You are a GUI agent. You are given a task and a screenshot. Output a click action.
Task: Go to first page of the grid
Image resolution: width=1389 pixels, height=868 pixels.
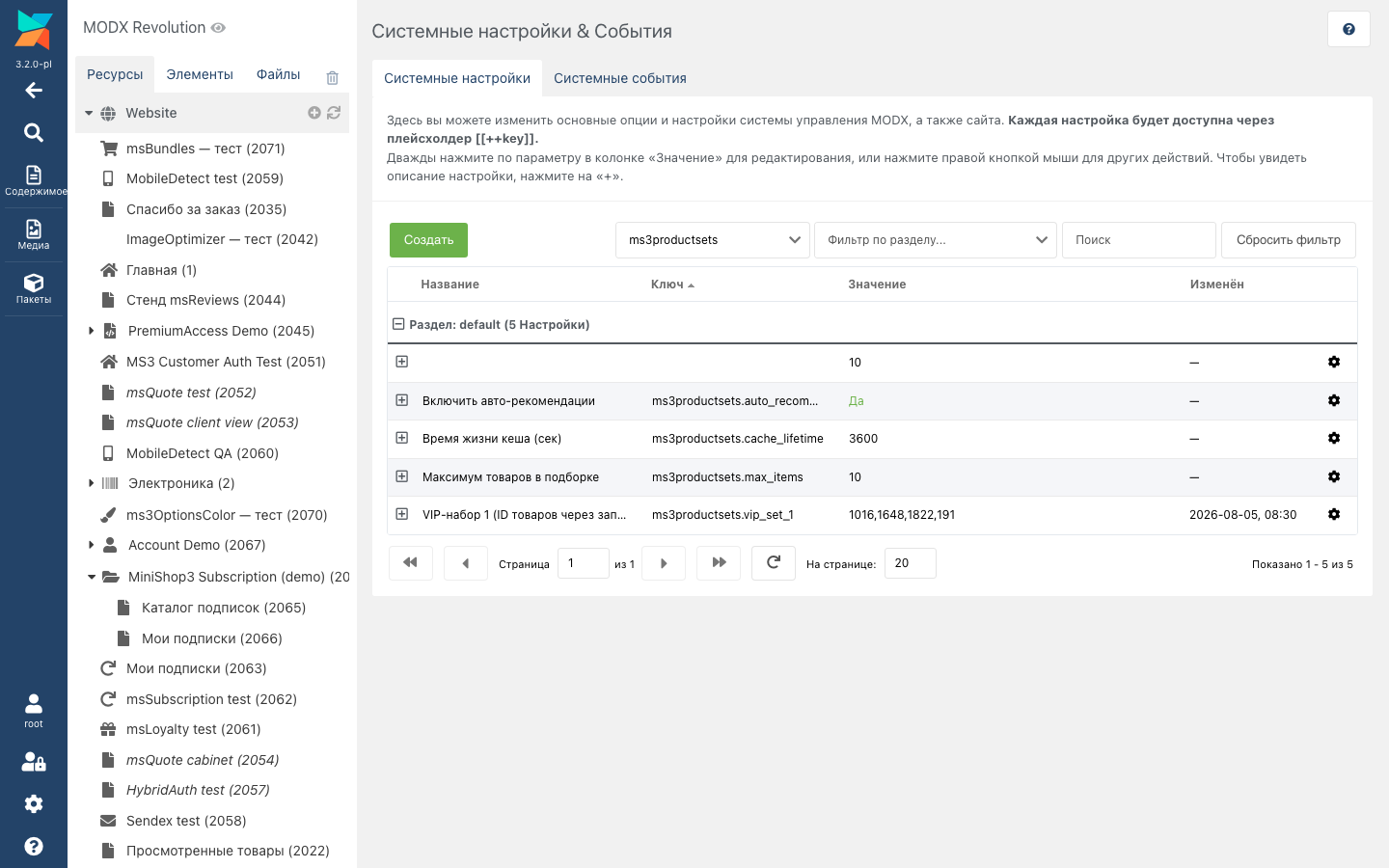click(411, 563)
